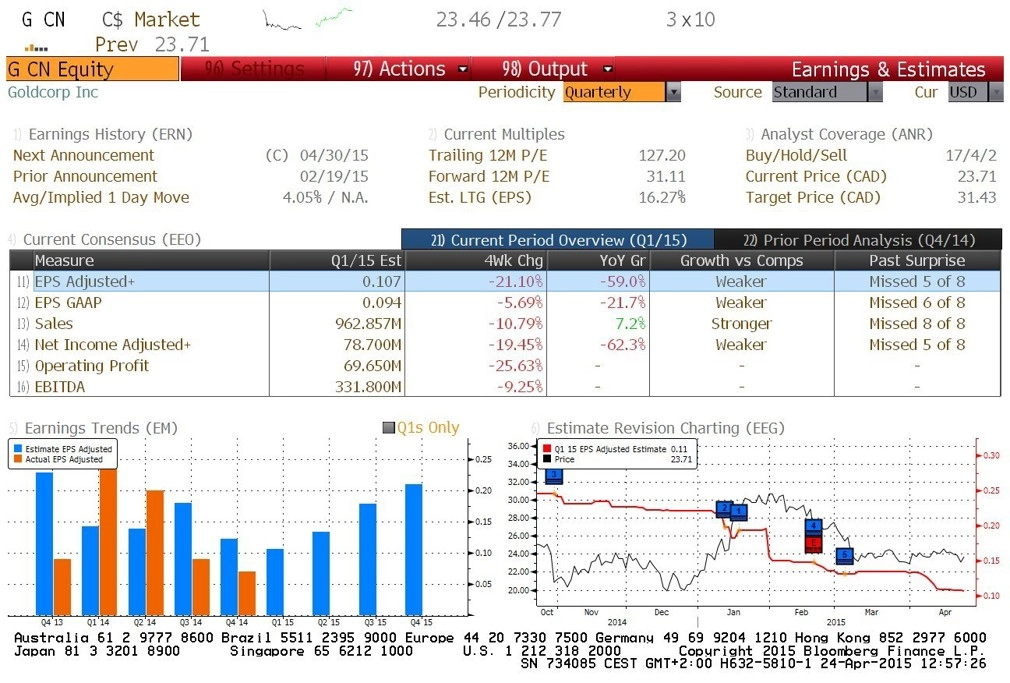Select revision marker 5 on the estimate chart
1010x683 pixels.
(844, 555)
